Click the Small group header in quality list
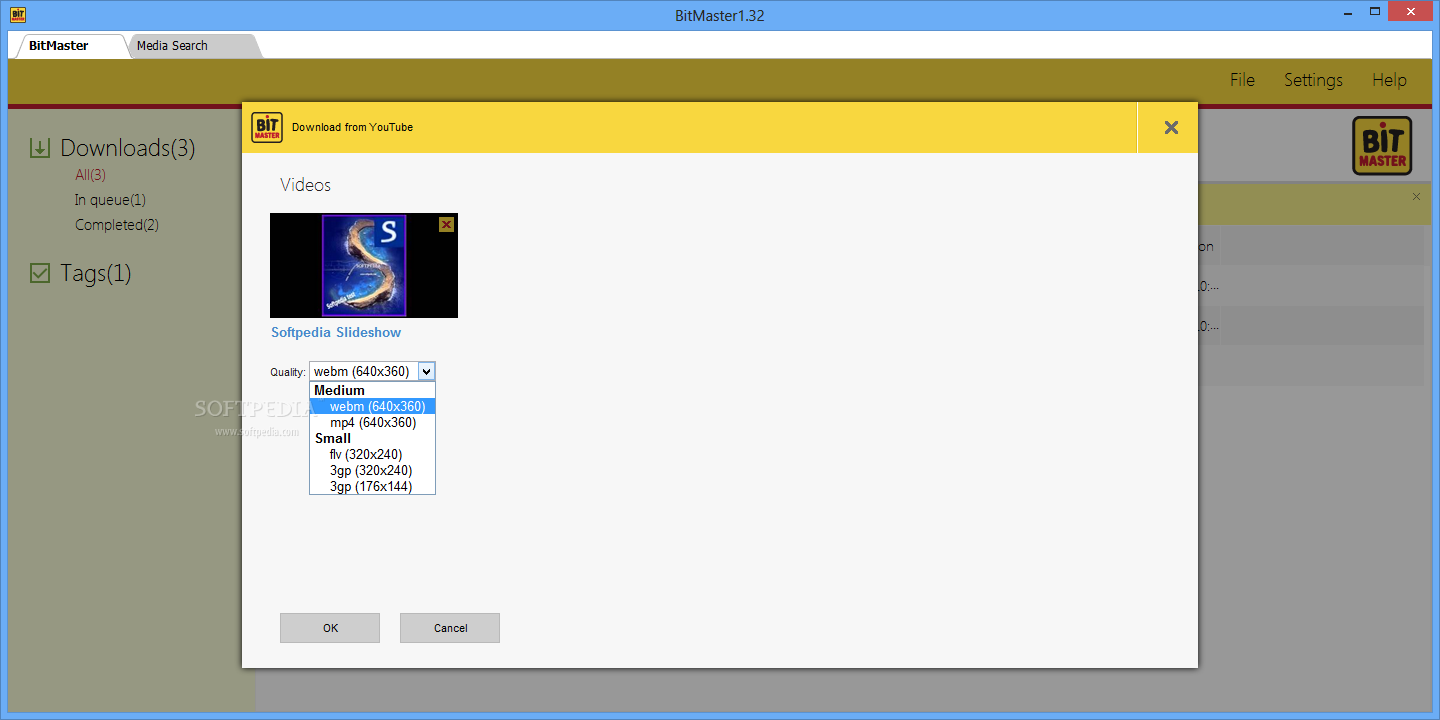The image size is (1440, 720). pos(372,438)
